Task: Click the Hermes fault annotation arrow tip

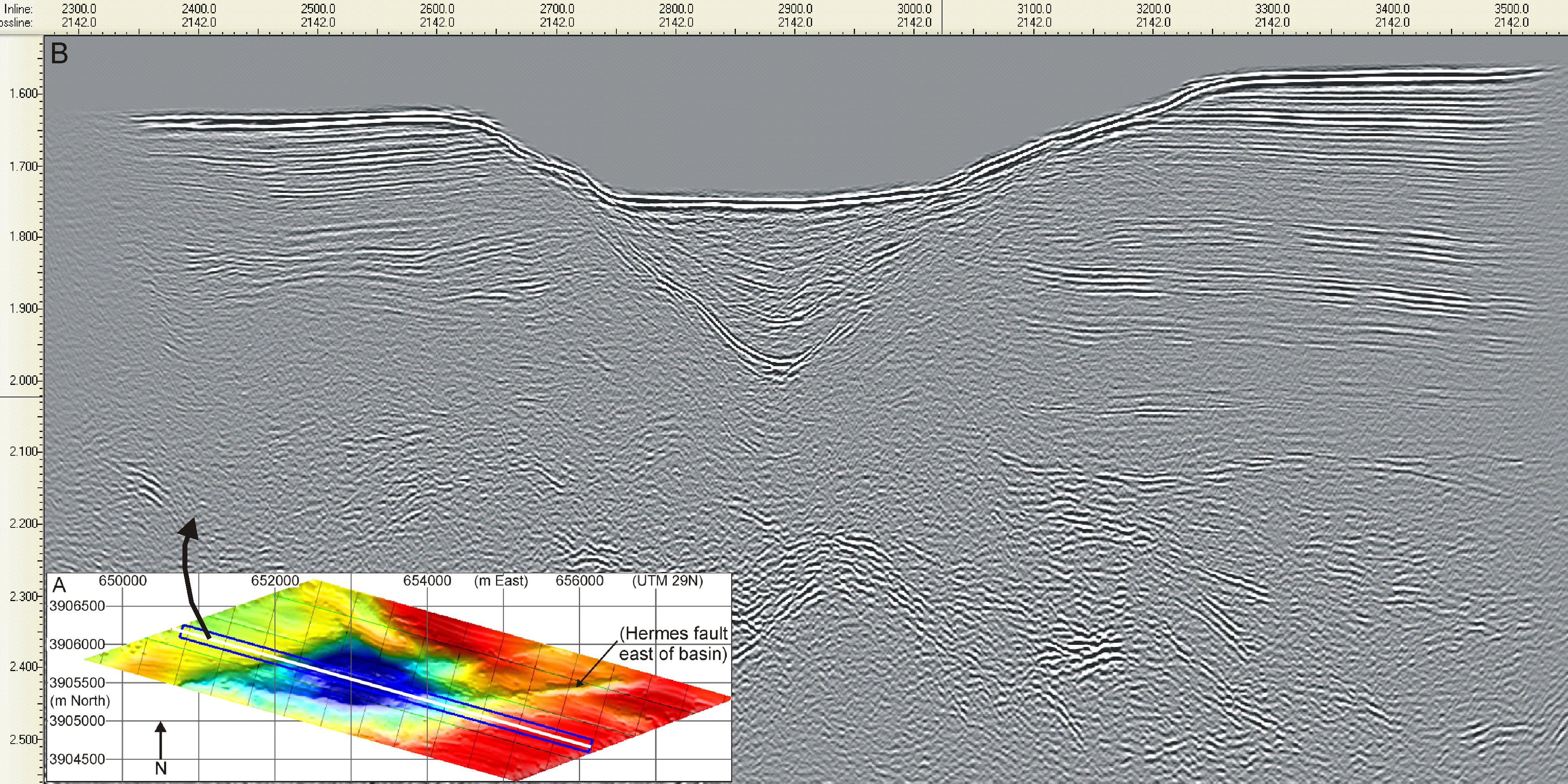Action: click(x=577, y=685)
